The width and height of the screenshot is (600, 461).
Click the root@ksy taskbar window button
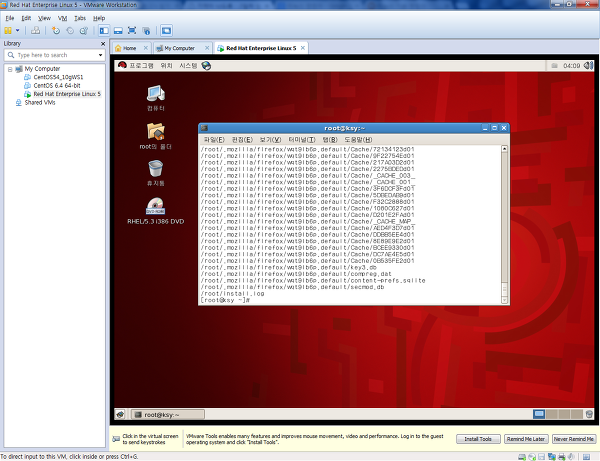[x=168, y=415]
